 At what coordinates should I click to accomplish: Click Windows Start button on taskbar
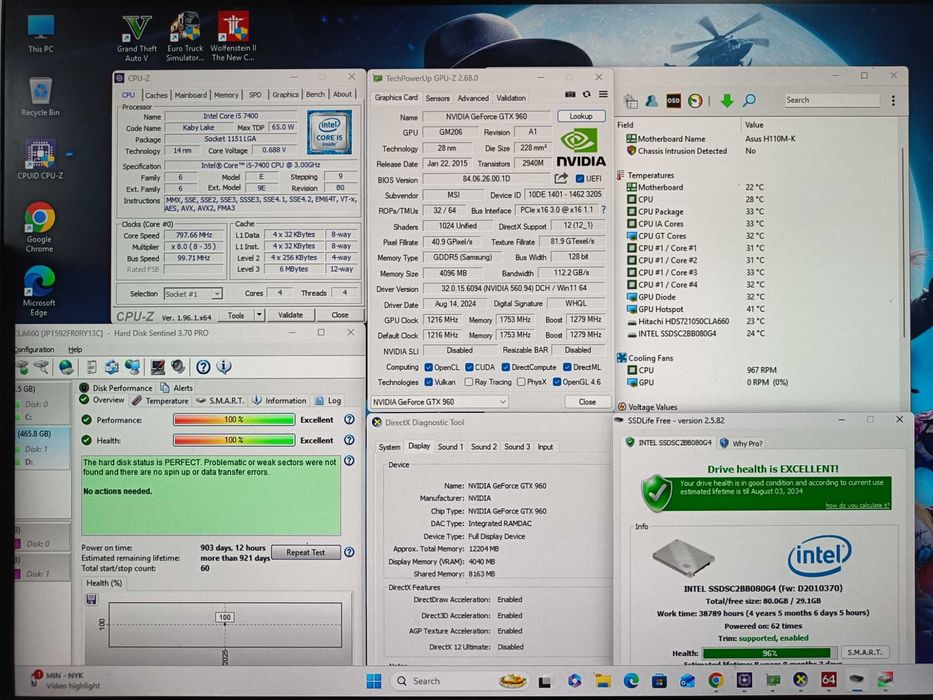coord(374,680)
